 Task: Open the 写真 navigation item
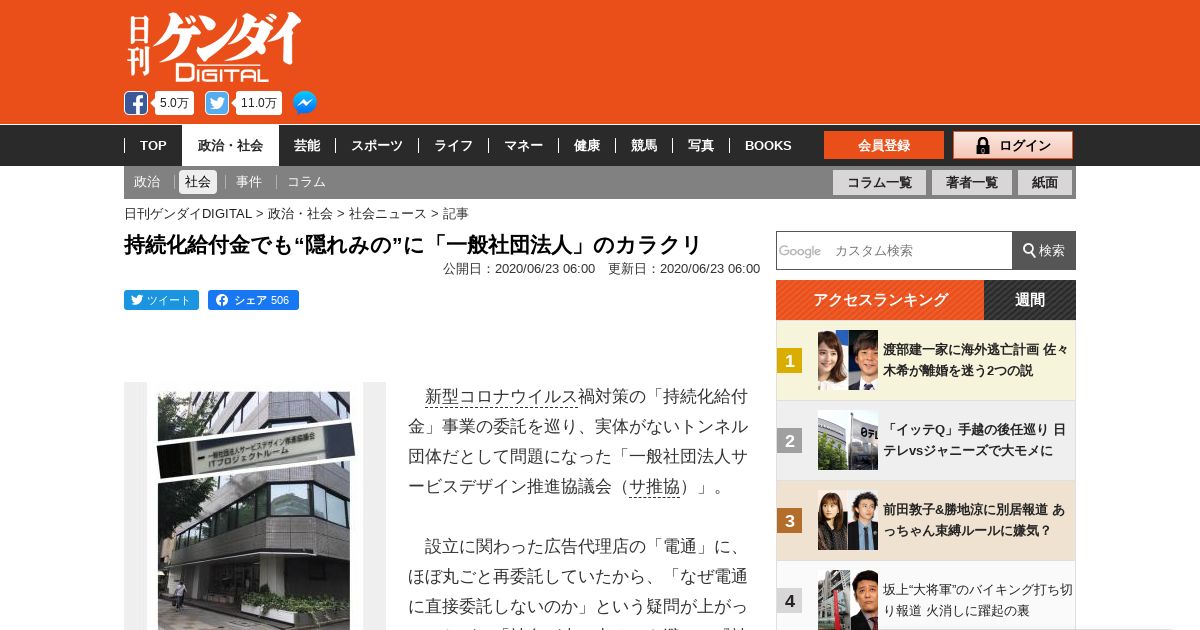(x=701, y=145)
